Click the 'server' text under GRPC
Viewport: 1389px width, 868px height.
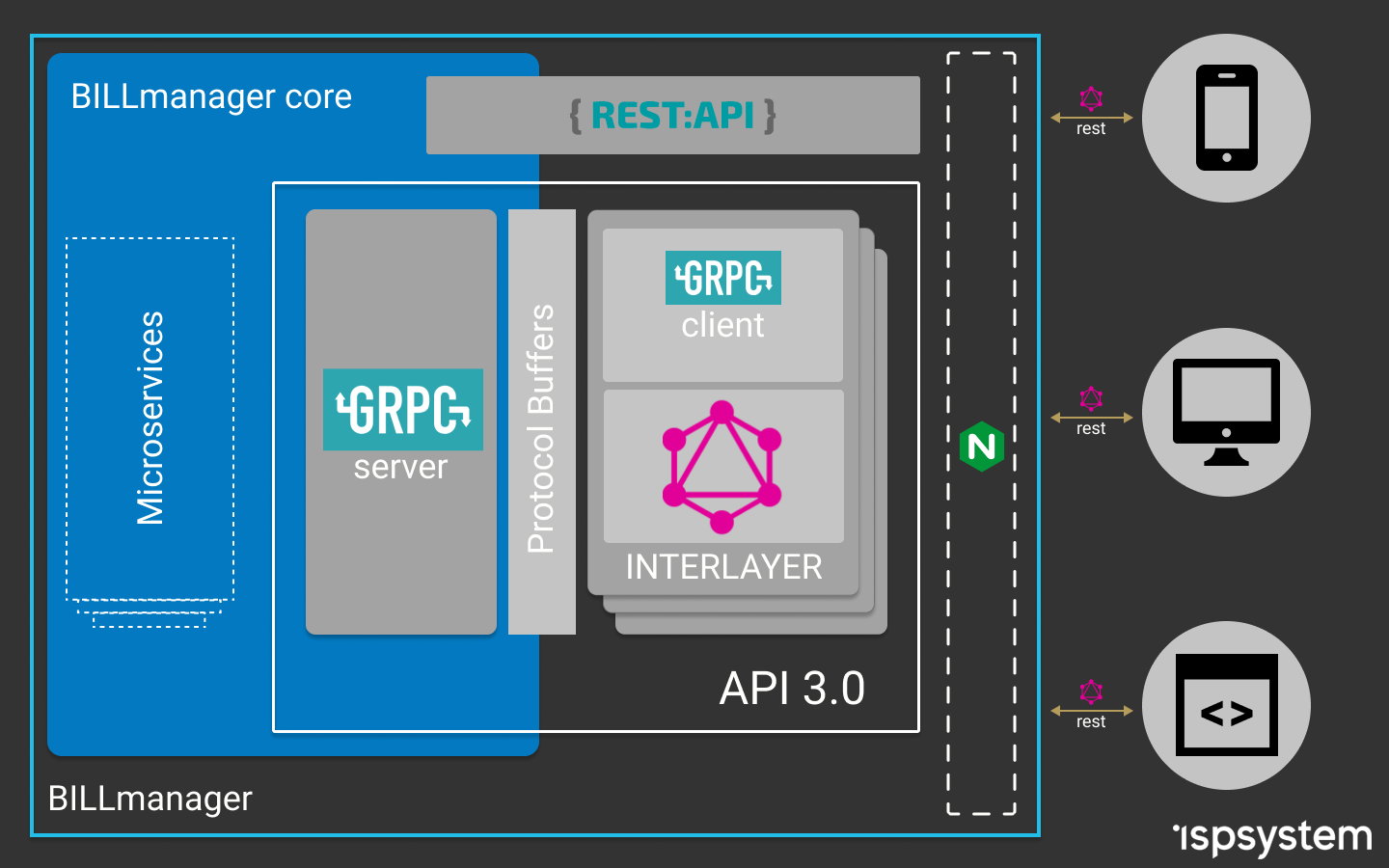400,468
